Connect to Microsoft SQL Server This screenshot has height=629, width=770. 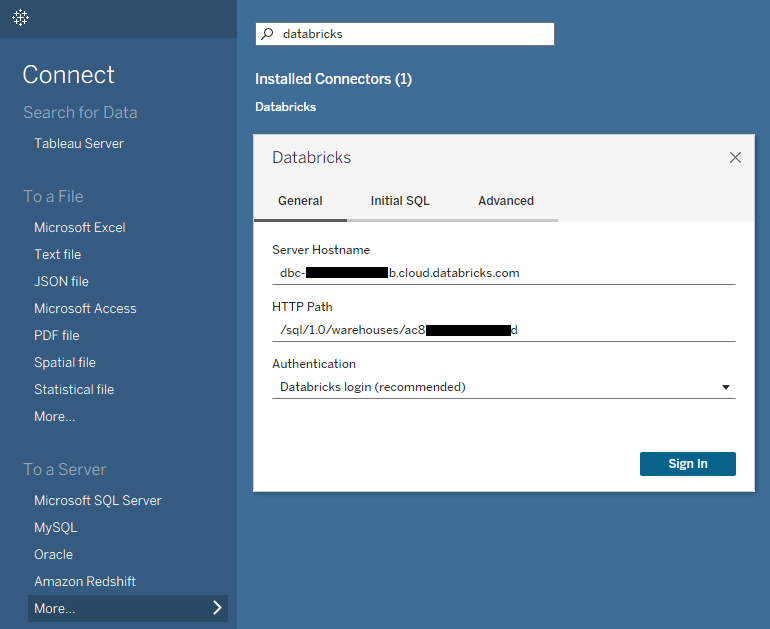(97, 500)
